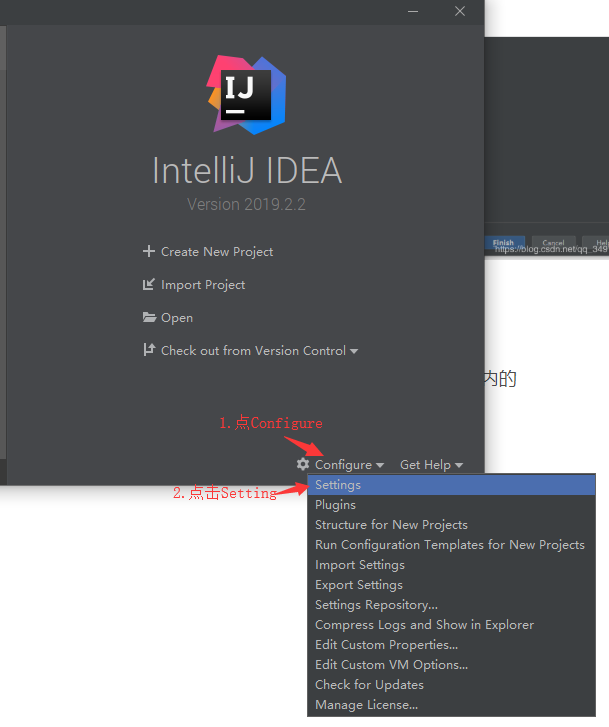
Task: Close the IntelliJ IDEA welcome window
Action: pyautogui.click(x=460, y=11)
